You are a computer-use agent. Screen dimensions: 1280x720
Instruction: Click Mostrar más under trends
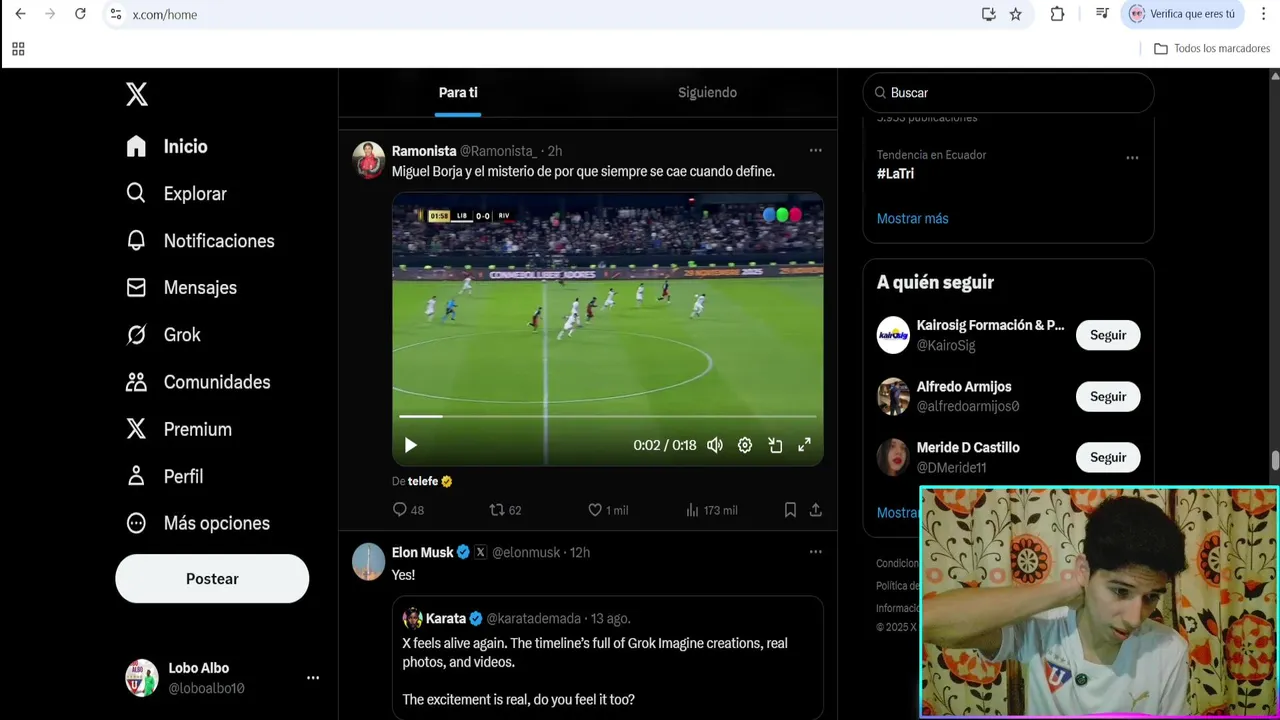(913, 218)
